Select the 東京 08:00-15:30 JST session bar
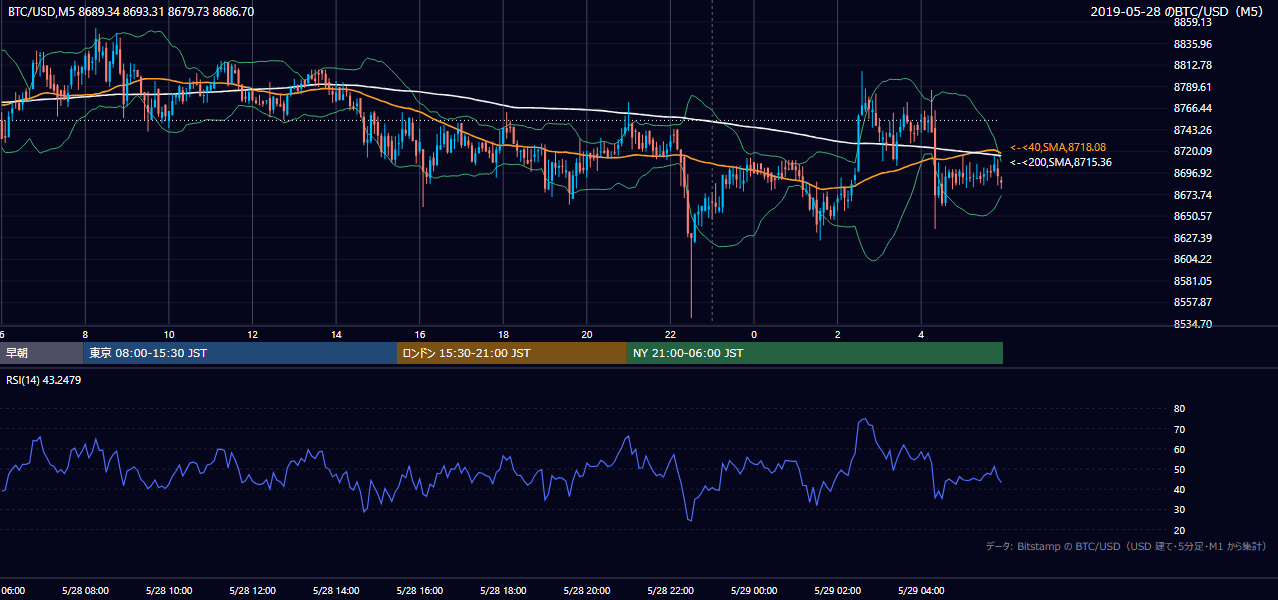This screenshot has width=1278, height=600. pyautogui.click(x=240, y=353)
